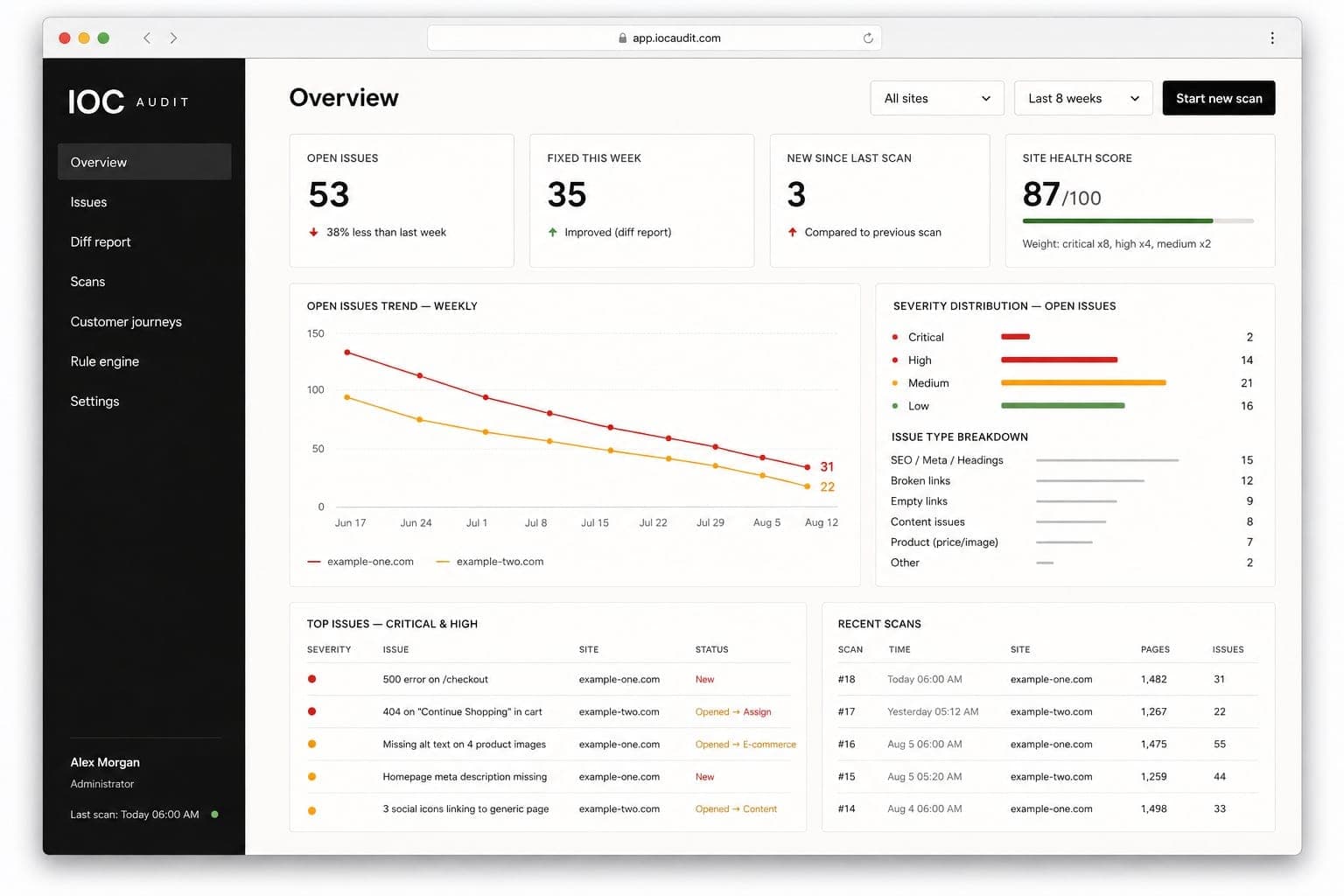Click SEO / Meta / Headings breakdown row
The image size is (1344, 896).
pyautogui.click(x=1072, y=460)
